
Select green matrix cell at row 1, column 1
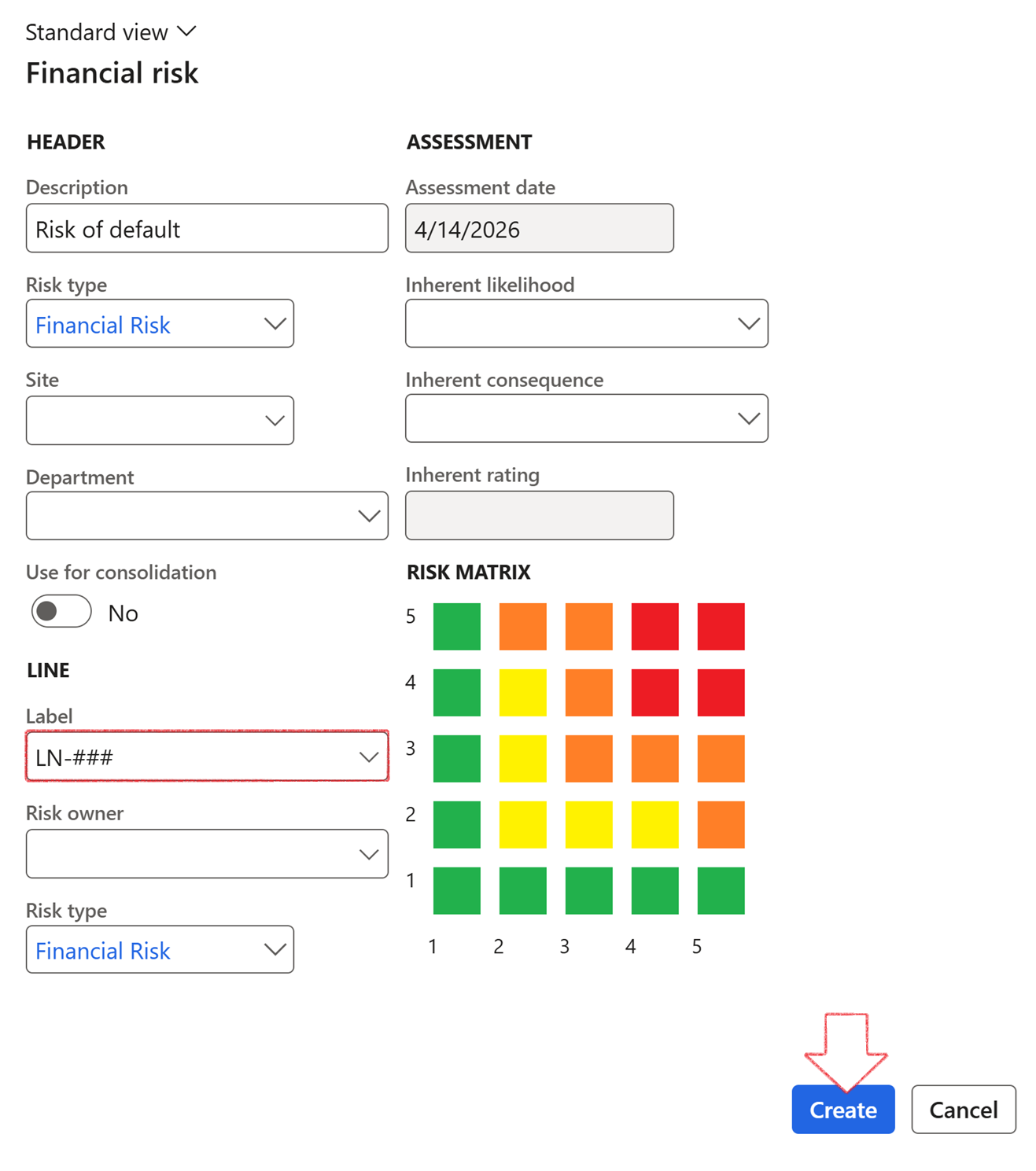456,891
